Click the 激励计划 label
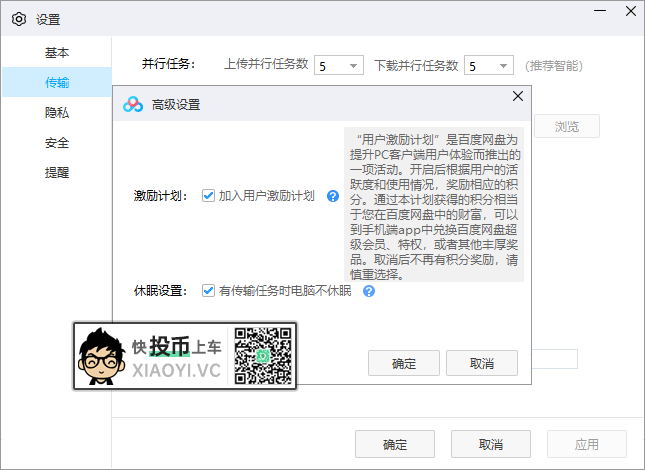This screenshot has width=645, height=470. 161,196
